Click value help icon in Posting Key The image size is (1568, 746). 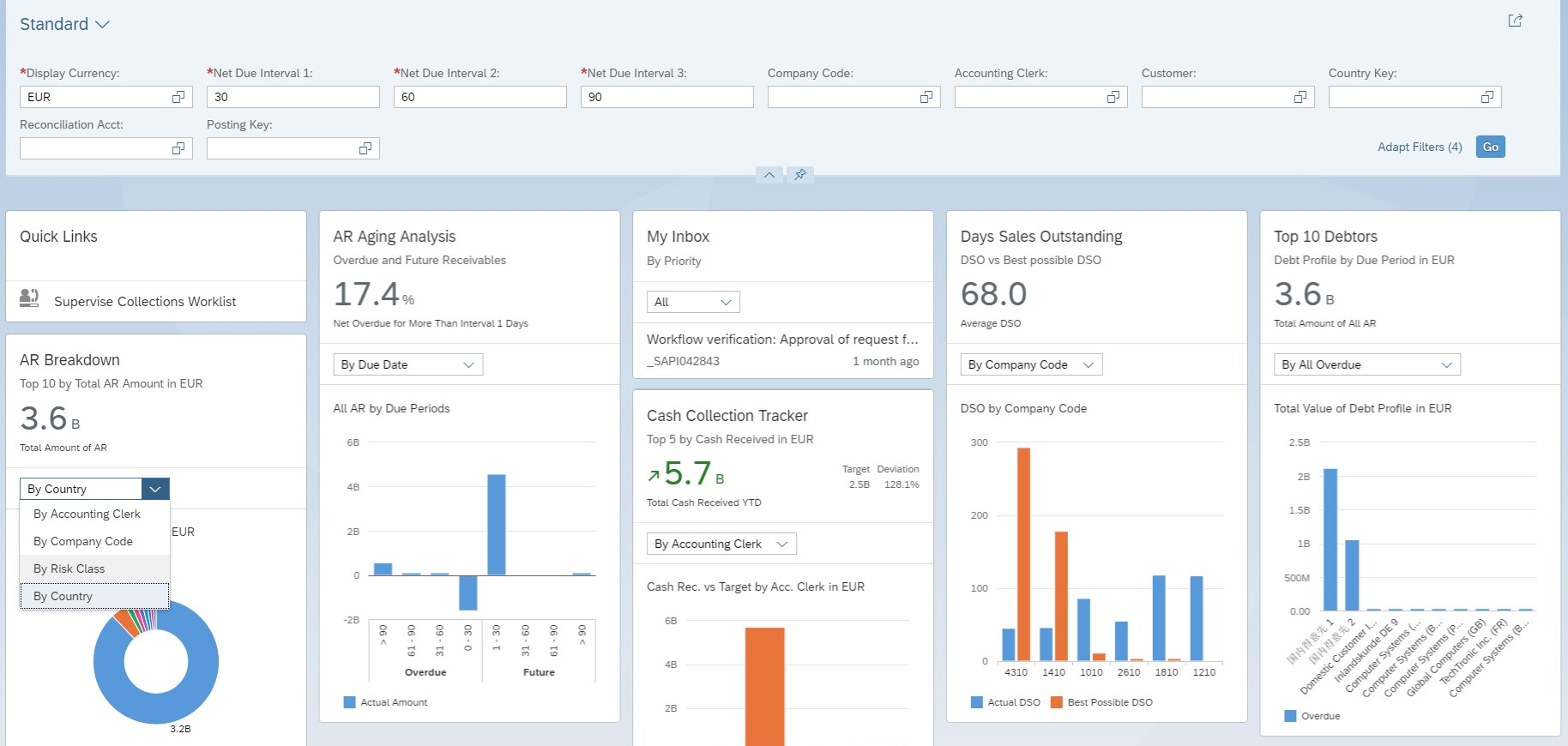coord(365,148)
